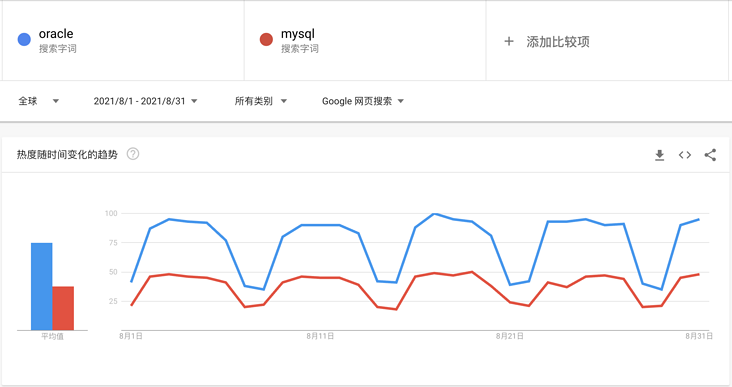This screenshot has width=732, height=387.
Task: Click the blue average bar for oracle
Action: (42, 286)
